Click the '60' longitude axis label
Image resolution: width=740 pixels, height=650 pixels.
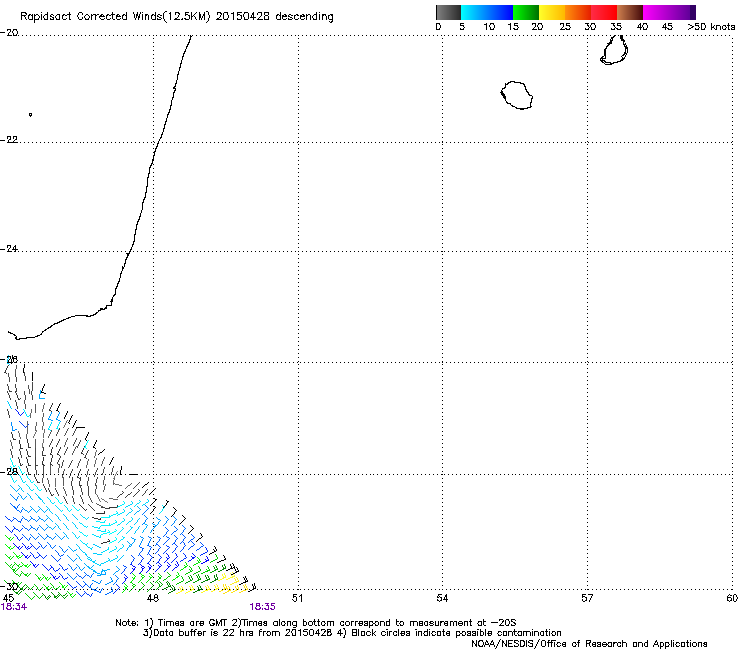732,598
